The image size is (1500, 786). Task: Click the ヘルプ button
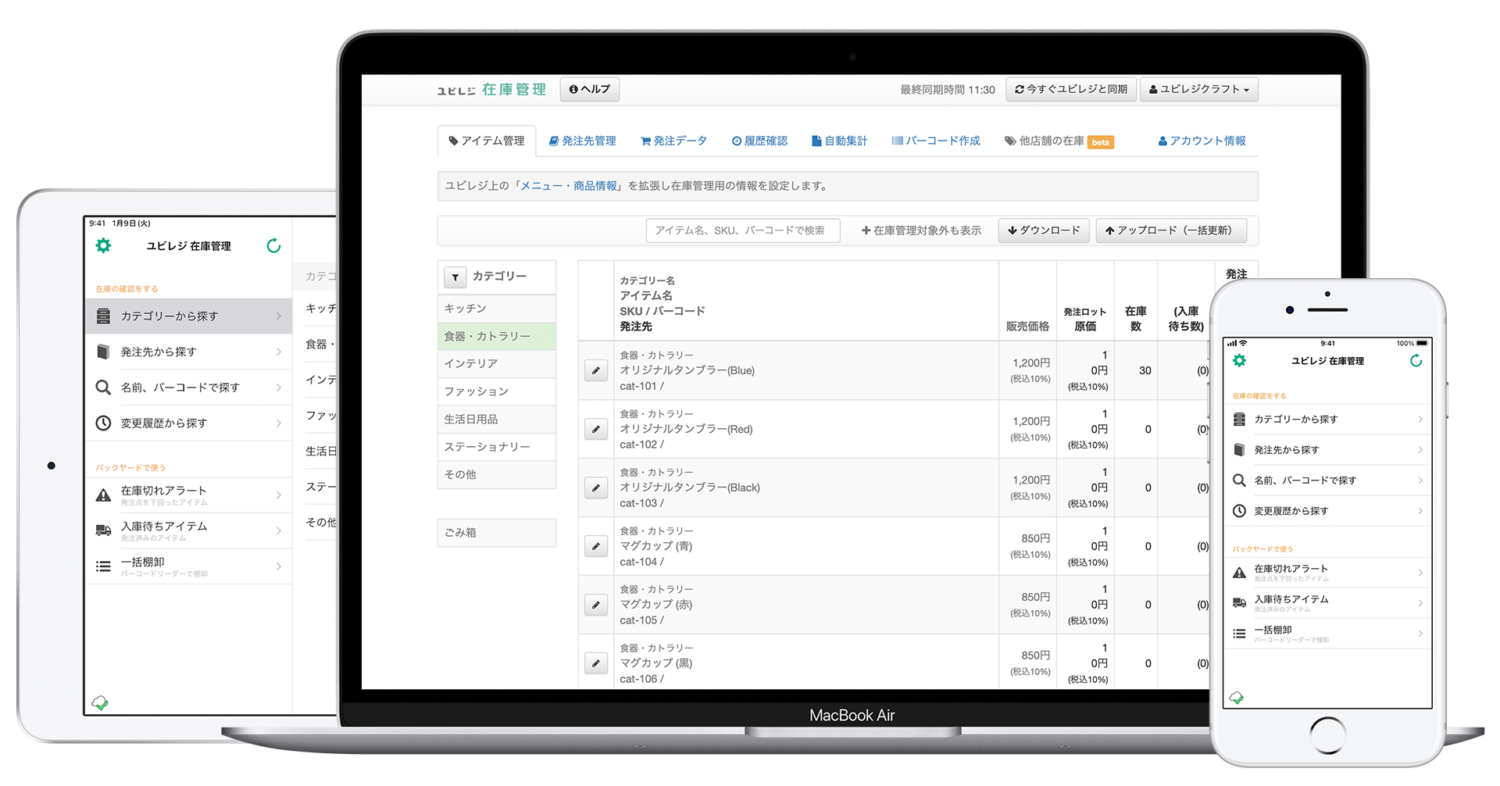pyautogui.click(x=590, y=90)
